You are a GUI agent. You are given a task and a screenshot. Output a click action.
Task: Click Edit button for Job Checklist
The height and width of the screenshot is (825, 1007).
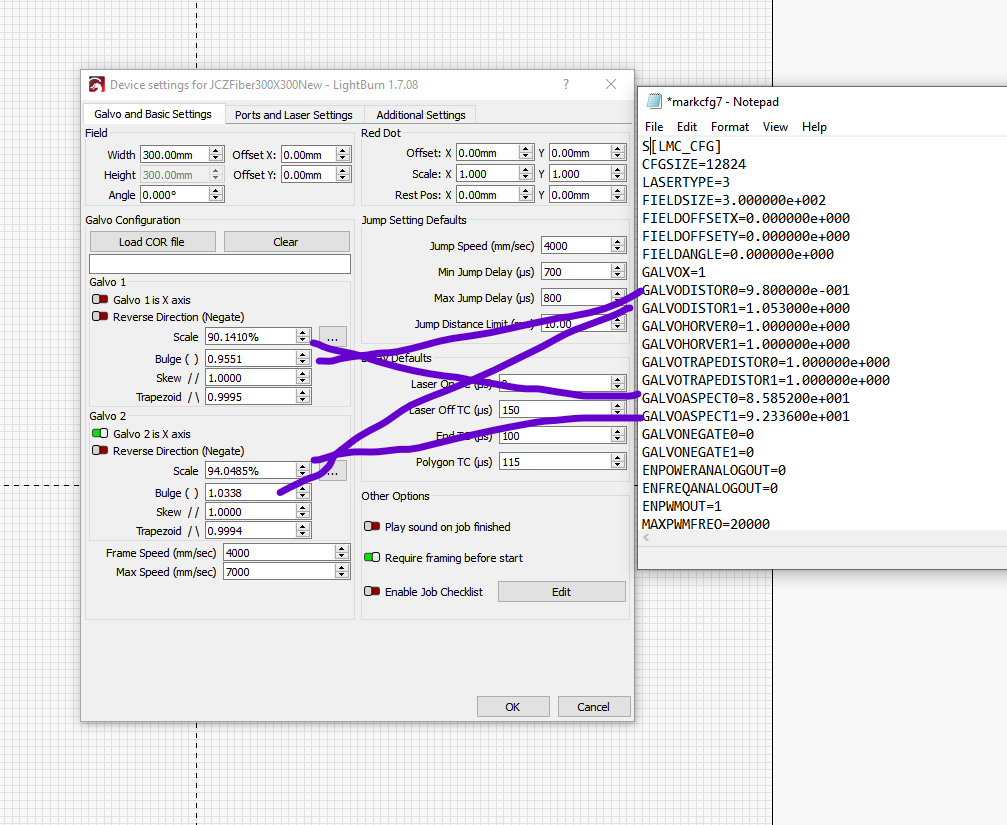pos(561,592)
